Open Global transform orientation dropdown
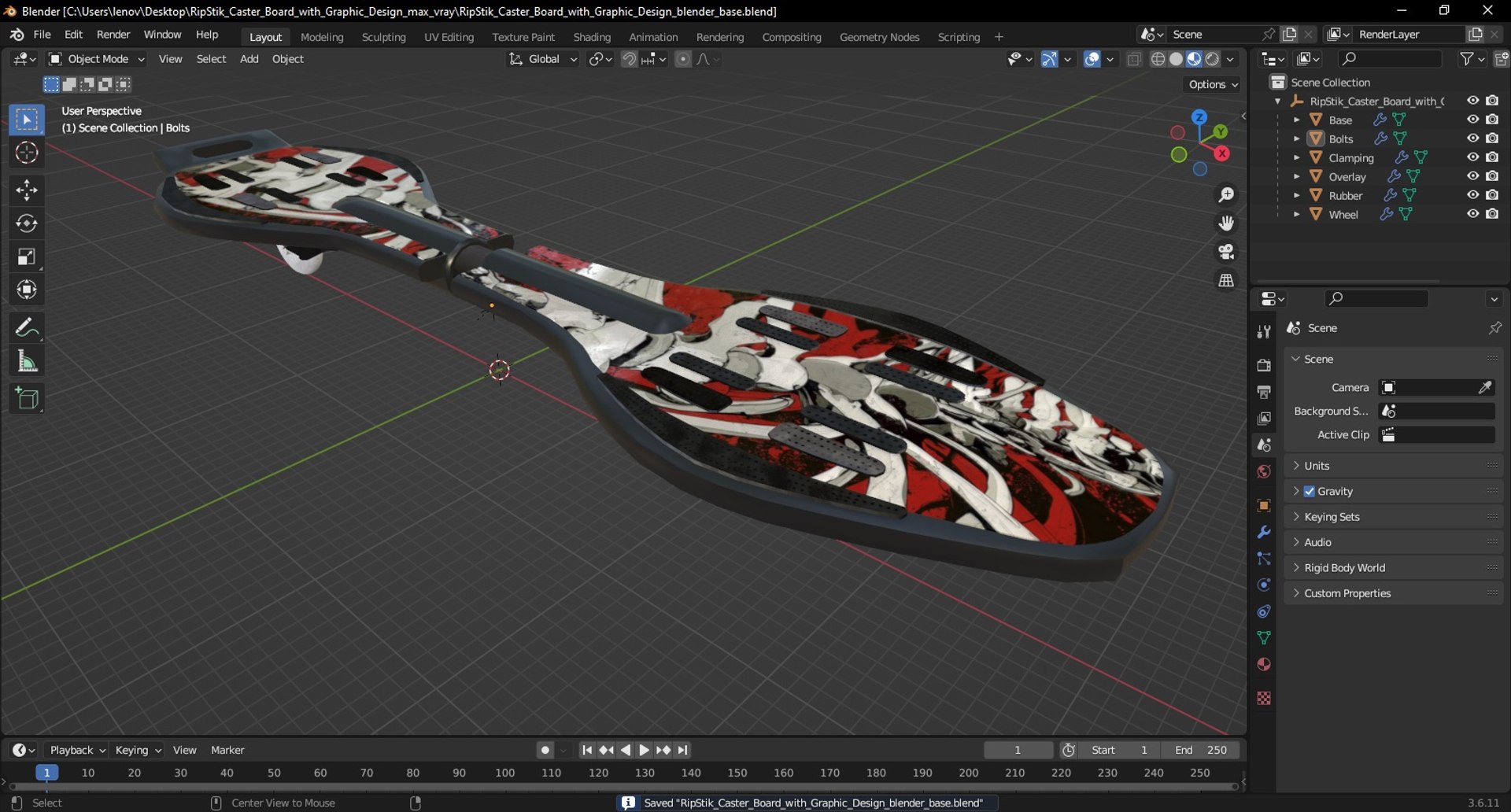1511x812 pixels. 542,59
